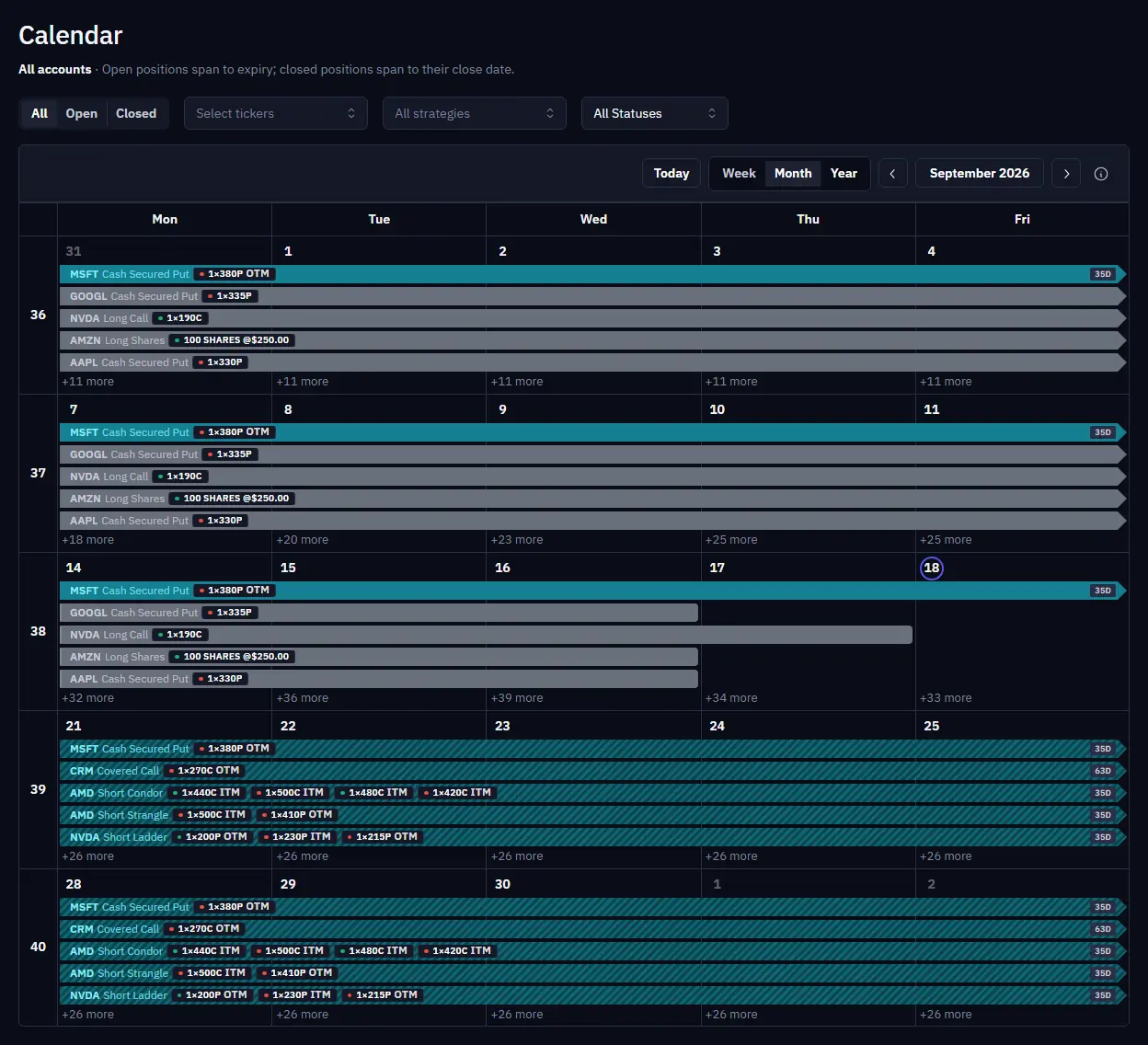1148x1045 pixels.
Task: Open AMD Short Condor in week 40
Action: click(x=593, y=951)
